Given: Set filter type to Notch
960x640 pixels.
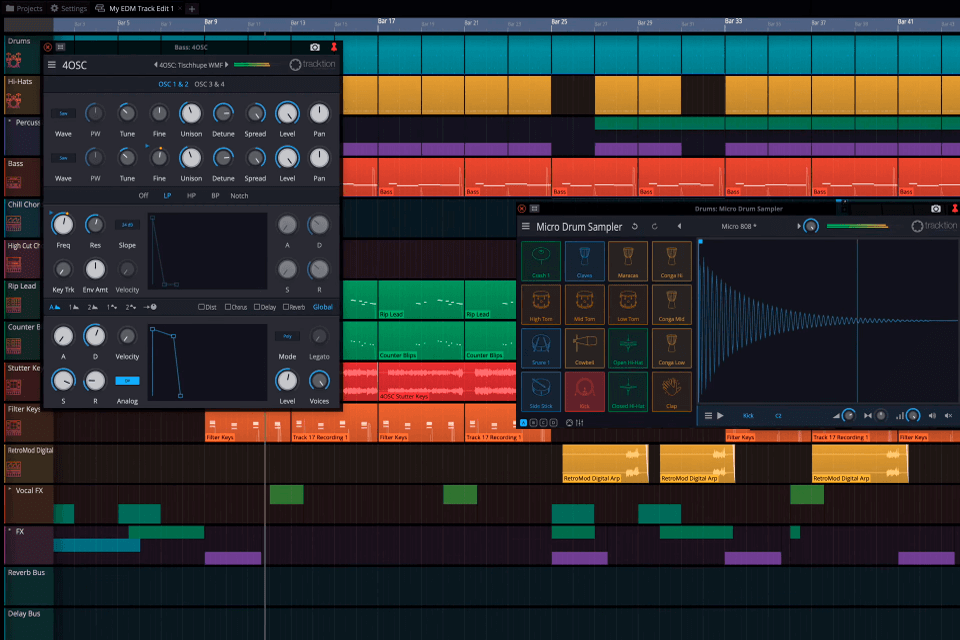Looking at the screenshot, I should click(239, 195).
